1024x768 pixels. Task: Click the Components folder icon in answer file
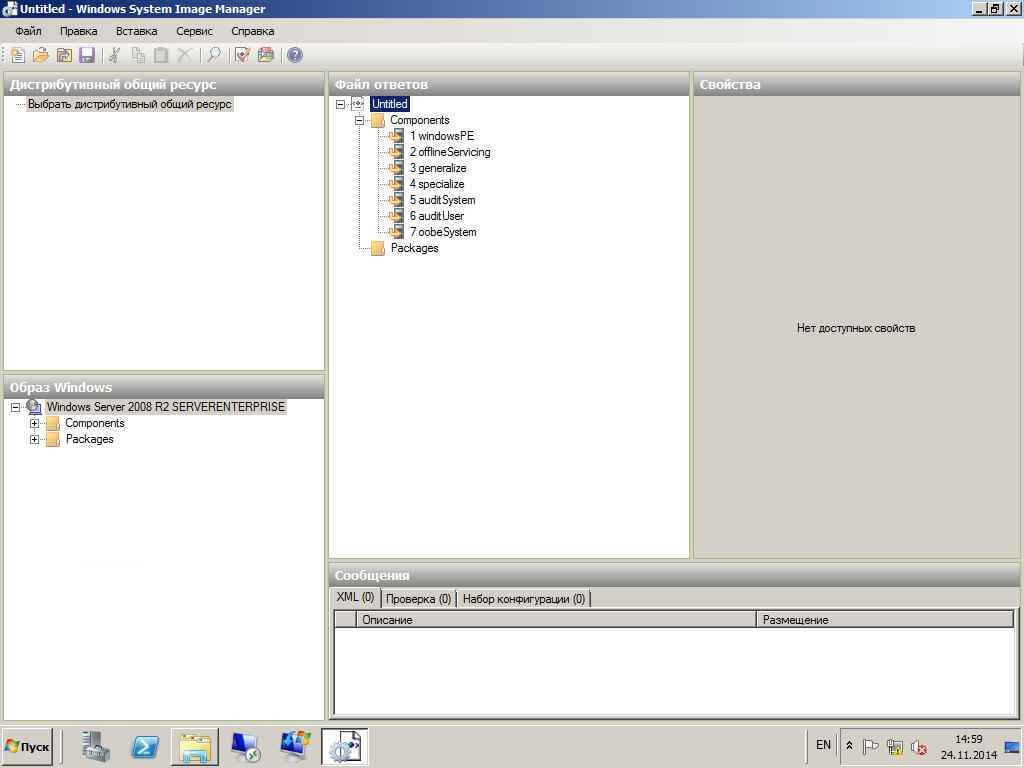tap(377, 120)
